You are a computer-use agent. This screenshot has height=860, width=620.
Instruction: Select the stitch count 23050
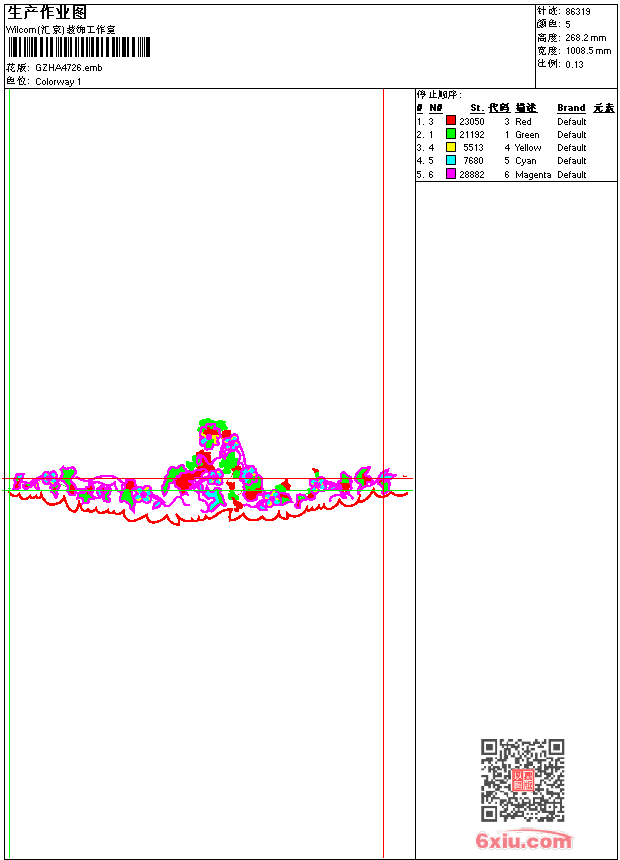[x=471, y=121]
